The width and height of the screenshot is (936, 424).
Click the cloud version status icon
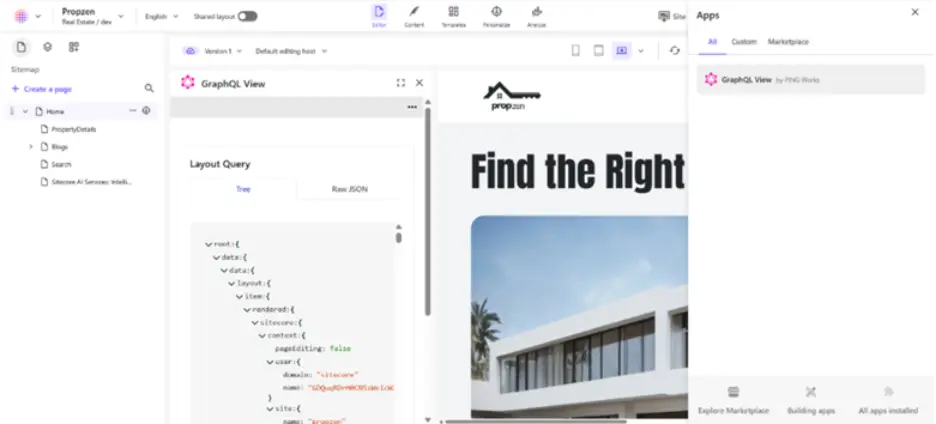(x=190, y=51)
